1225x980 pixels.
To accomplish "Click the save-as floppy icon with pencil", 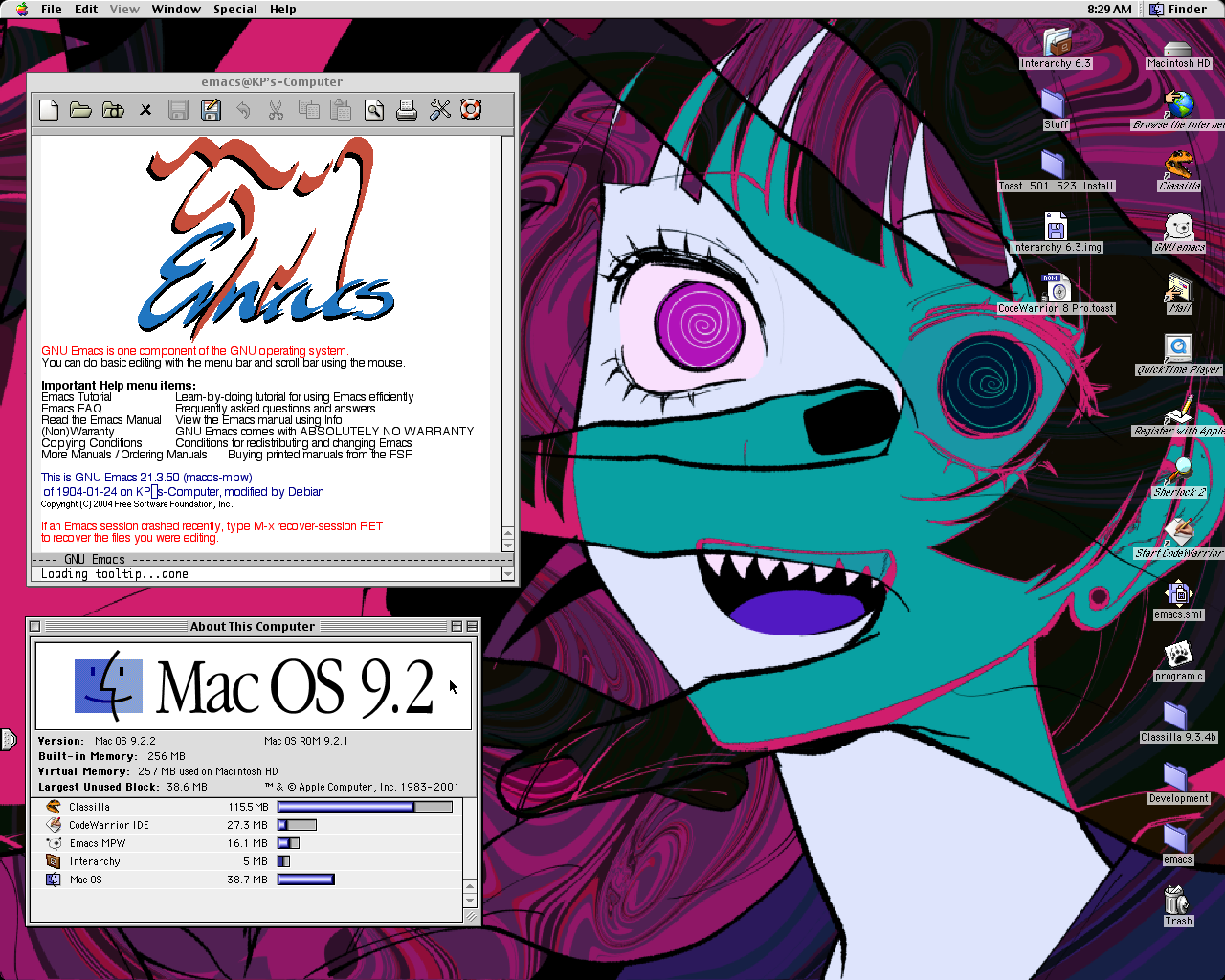I will pyautogui.click(x=211, y=110).
